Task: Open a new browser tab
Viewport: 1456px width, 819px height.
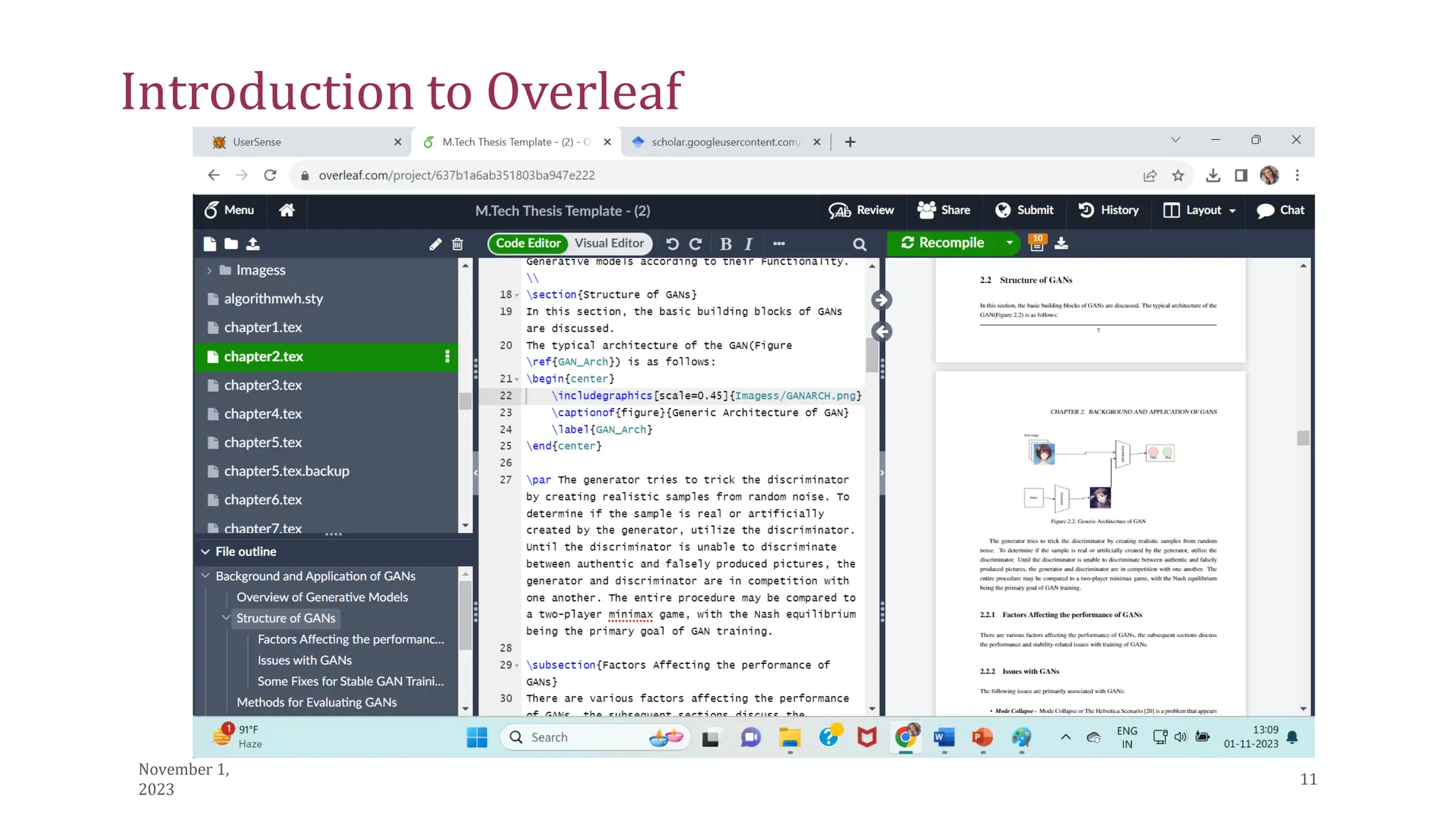Action: [850, 142]
